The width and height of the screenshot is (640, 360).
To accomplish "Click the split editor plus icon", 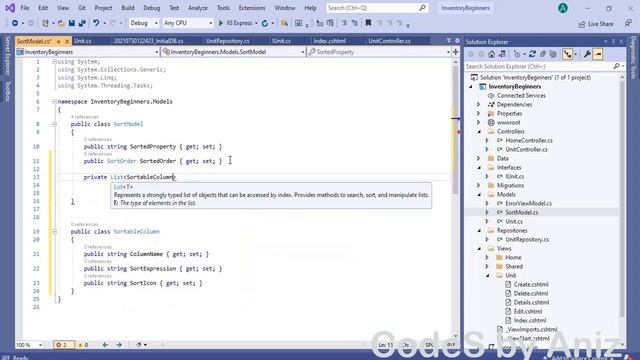I will pos(456,52).
